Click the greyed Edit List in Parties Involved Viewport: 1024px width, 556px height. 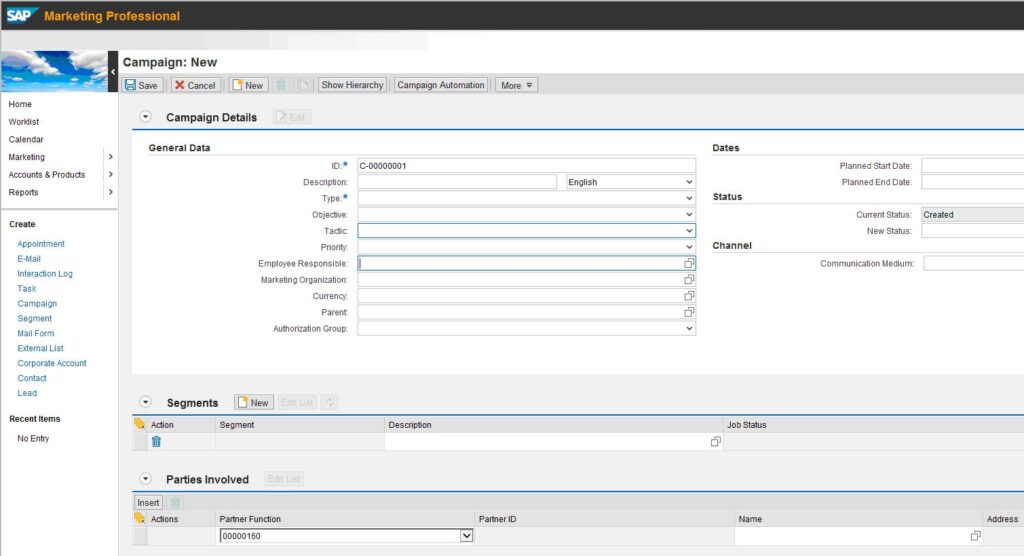click(x=284, y=479)
